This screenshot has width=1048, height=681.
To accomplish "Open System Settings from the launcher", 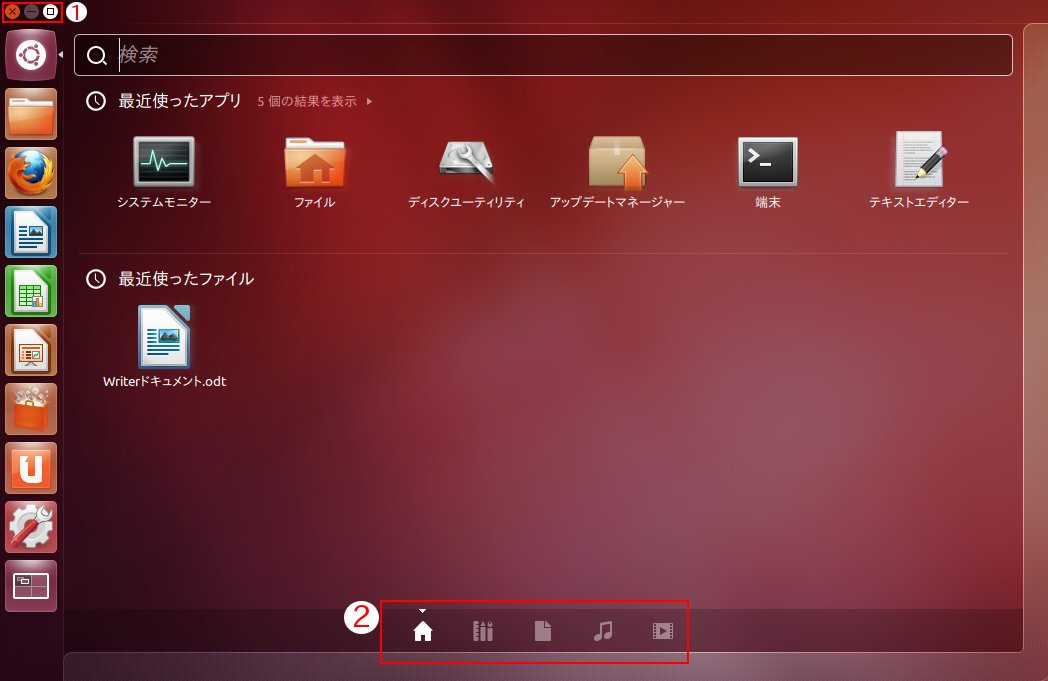I will click(30, 527).
